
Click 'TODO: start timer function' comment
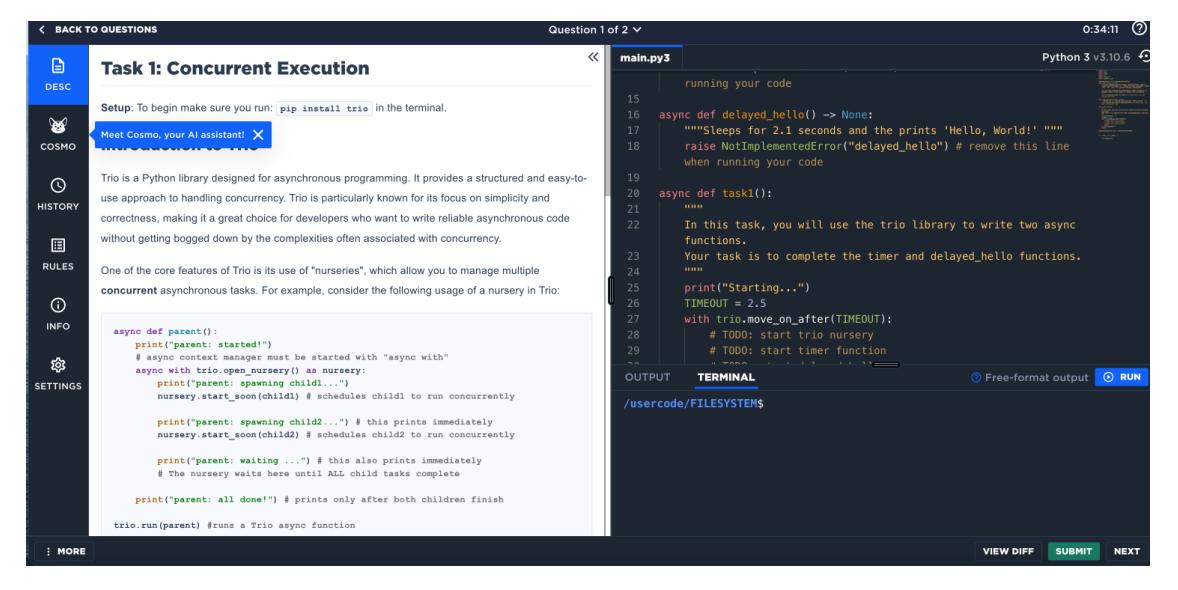[x=797, y=351]
